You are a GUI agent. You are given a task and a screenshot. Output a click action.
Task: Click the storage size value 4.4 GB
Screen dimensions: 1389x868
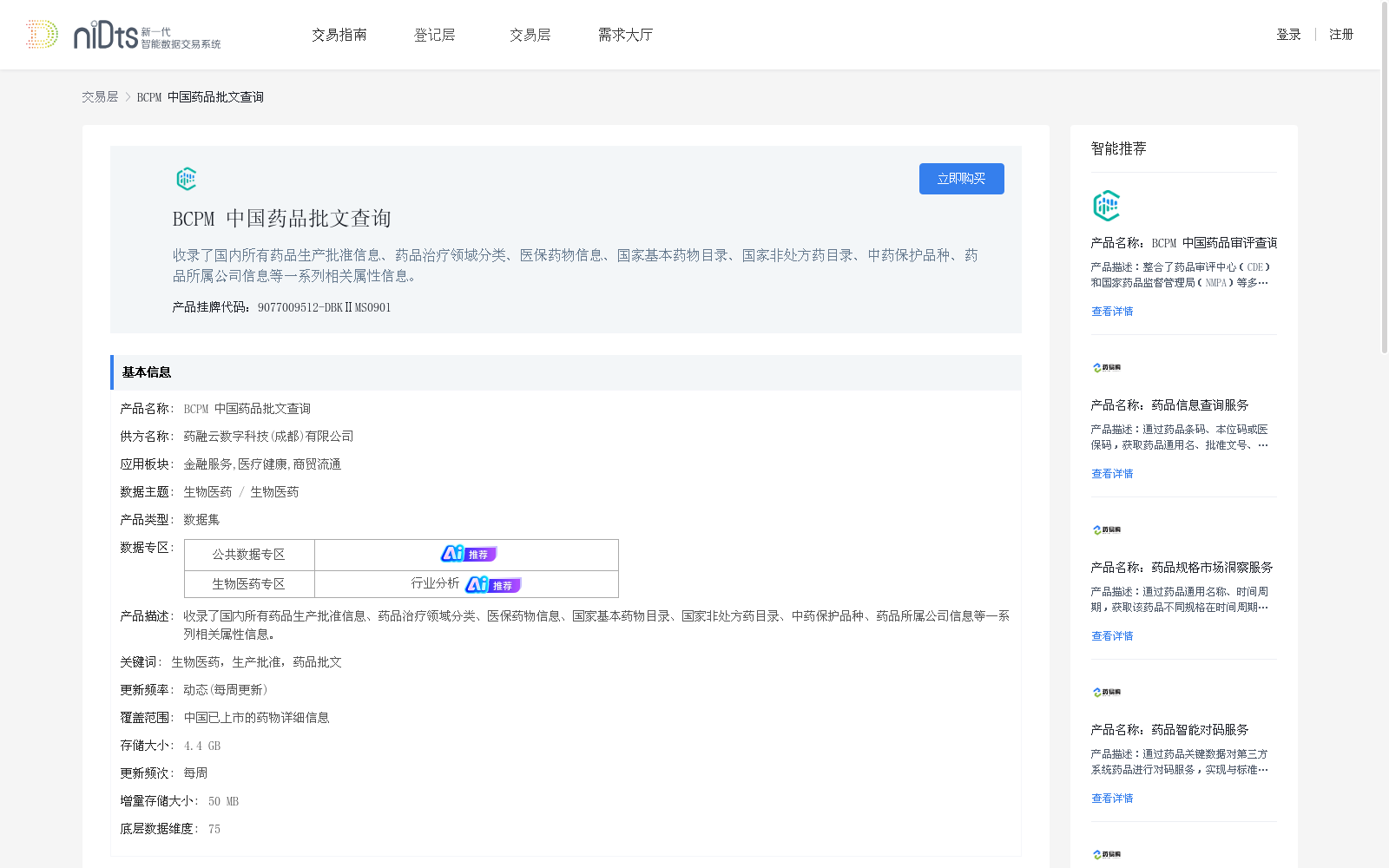202,746
